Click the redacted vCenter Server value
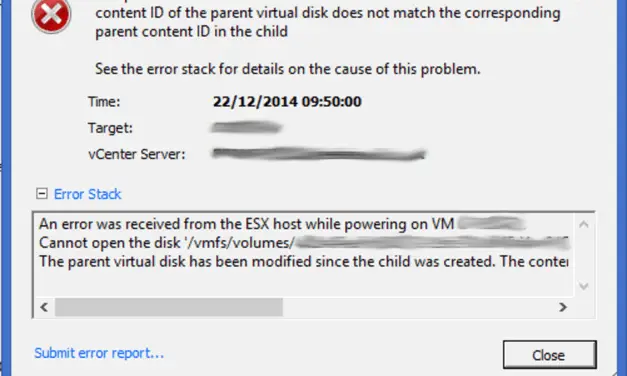This screenshot has width=627, height=376. 319,154
